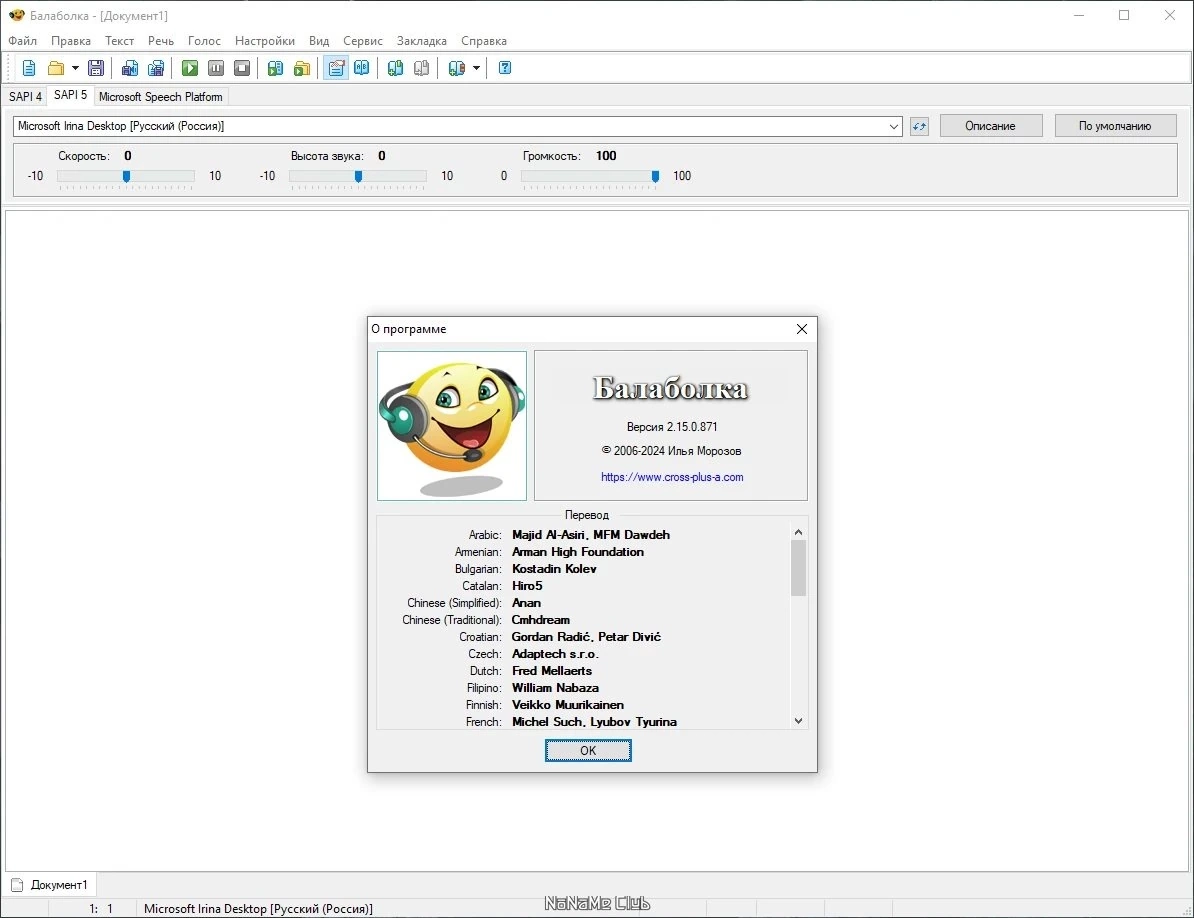The width and height of the screenshot is (1194, 918).
Task: Close the О программе dialog
Action: click(x=802, y=329)
